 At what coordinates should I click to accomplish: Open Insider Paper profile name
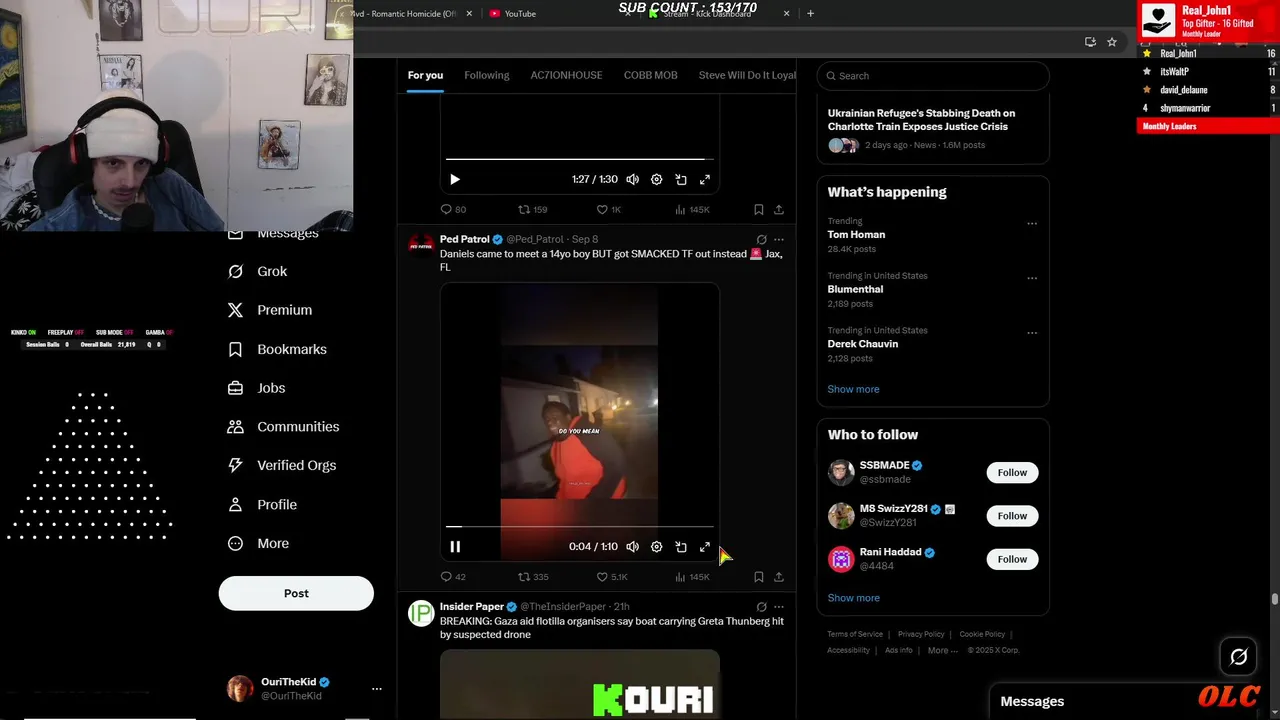[472, 606]
